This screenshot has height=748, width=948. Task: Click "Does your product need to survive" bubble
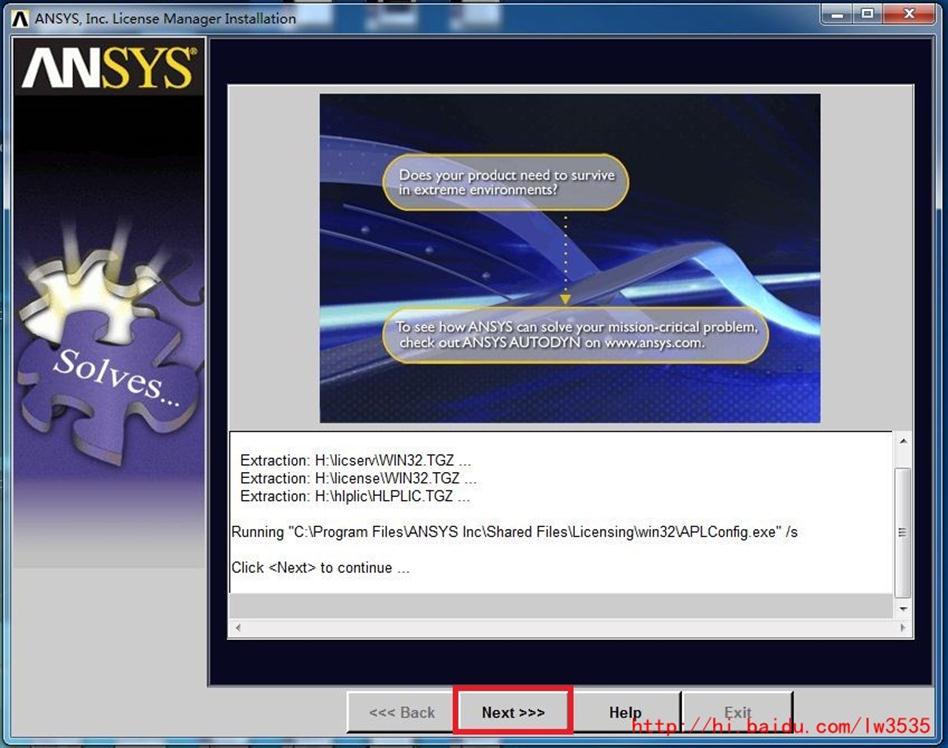coord(505,182)
